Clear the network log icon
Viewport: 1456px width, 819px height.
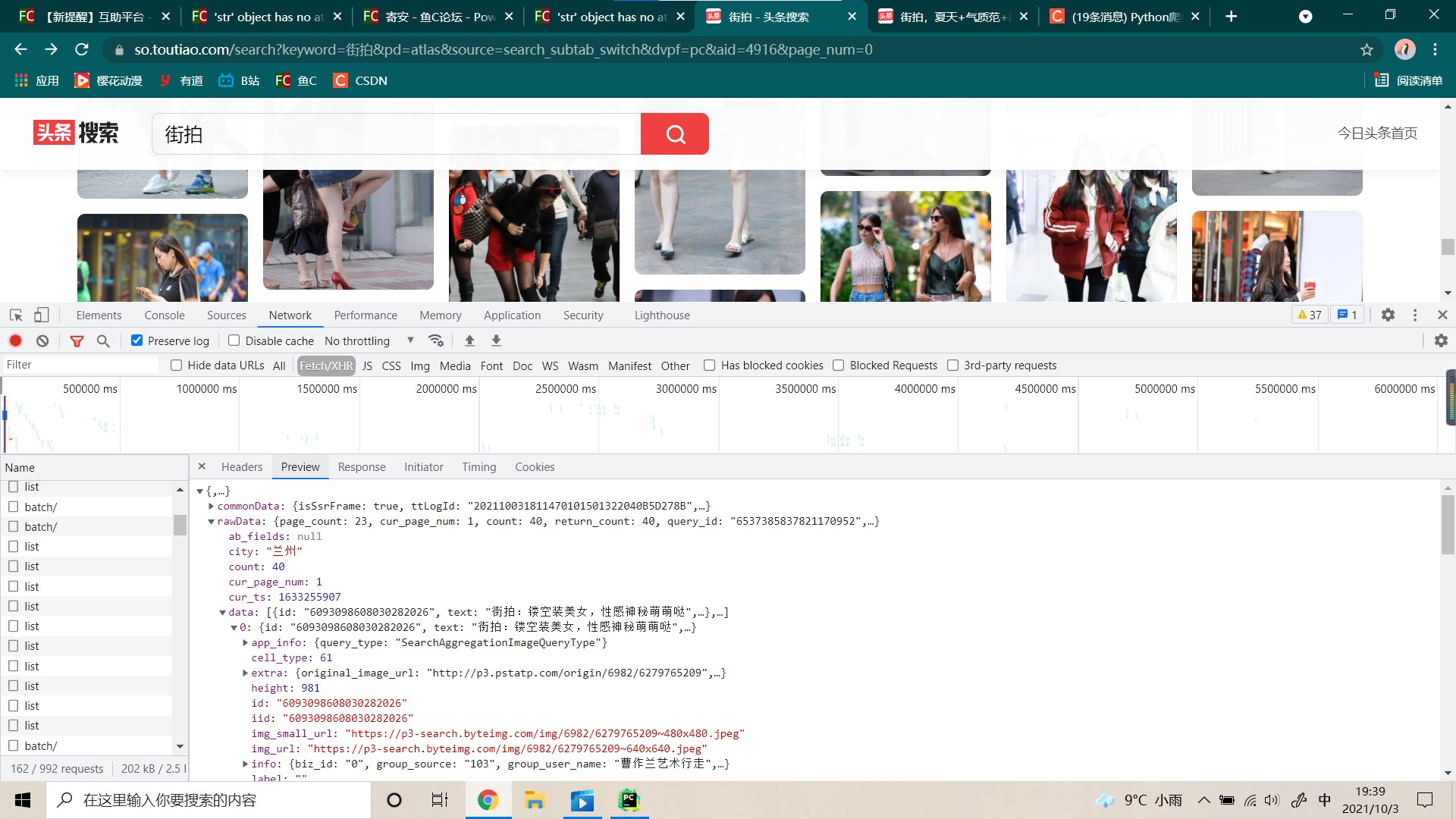coord(42,340)
